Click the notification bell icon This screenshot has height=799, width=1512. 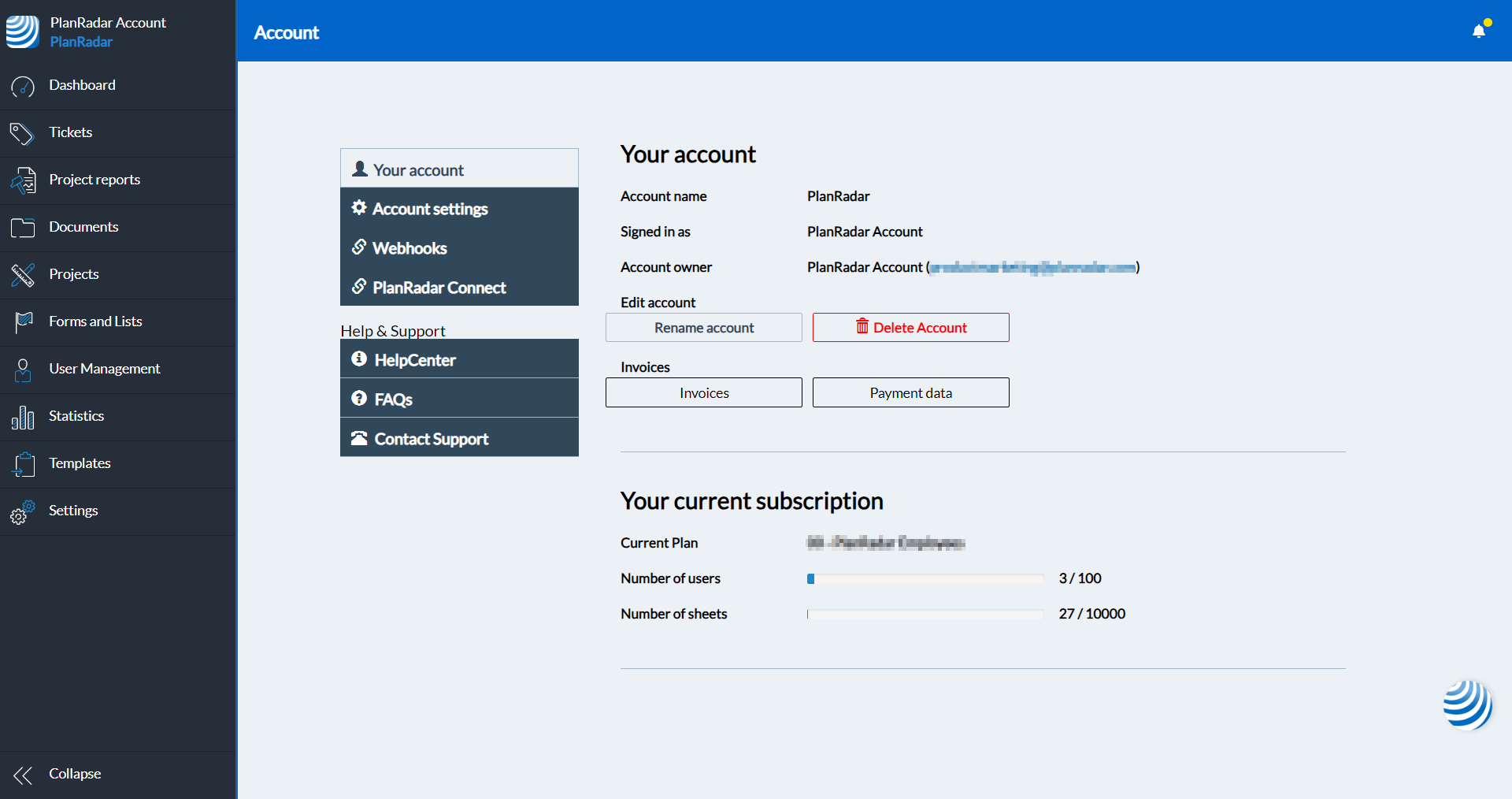pos(1479,31)
